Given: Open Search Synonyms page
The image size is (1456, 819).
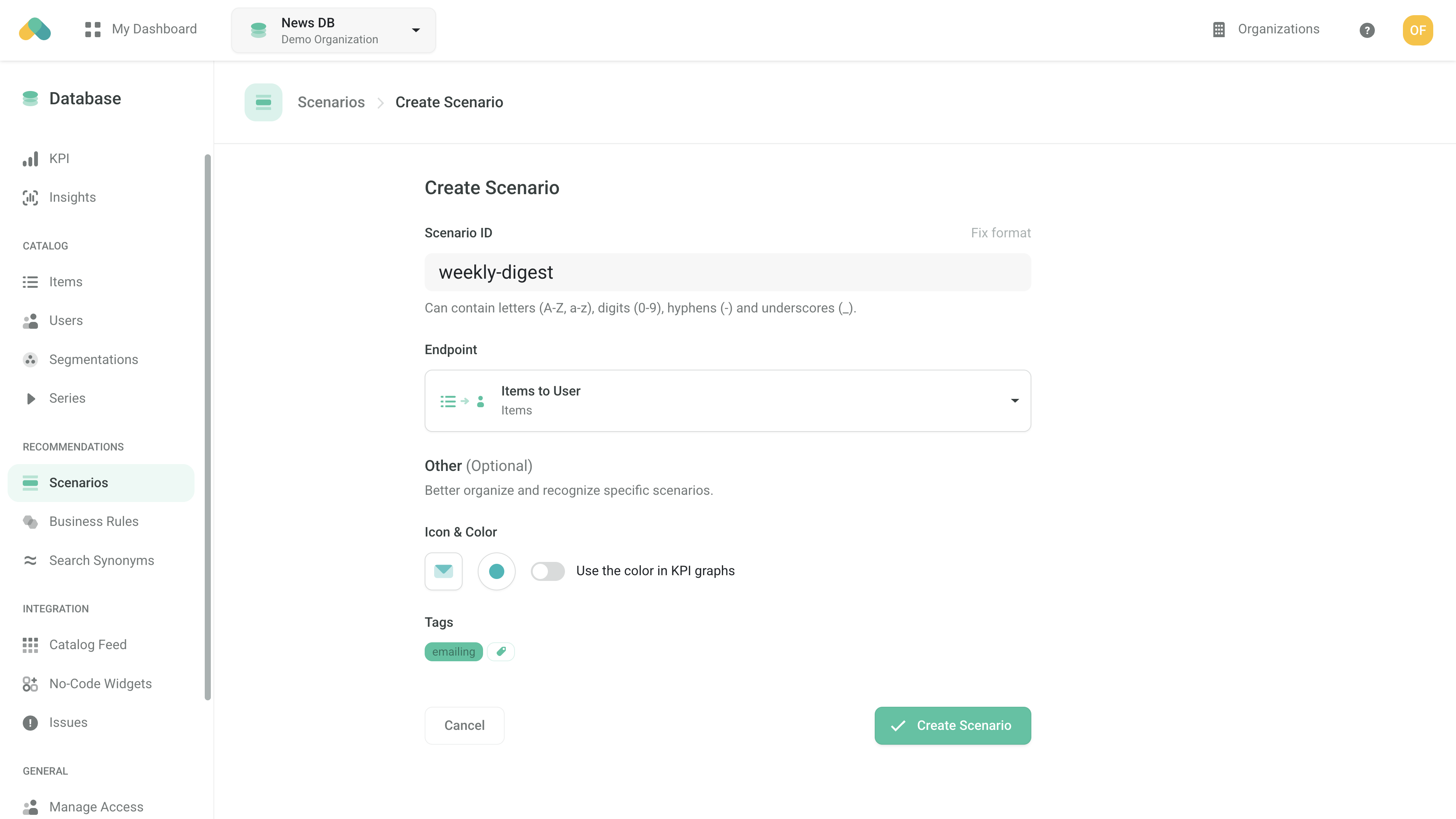Looking at the screenshot, I should click(102, 560).
